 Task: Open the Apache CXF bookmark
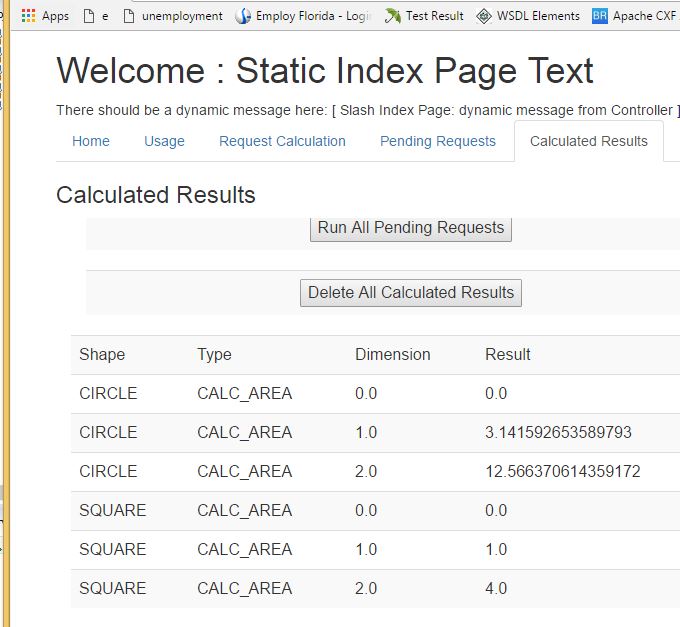click(634, 16)
